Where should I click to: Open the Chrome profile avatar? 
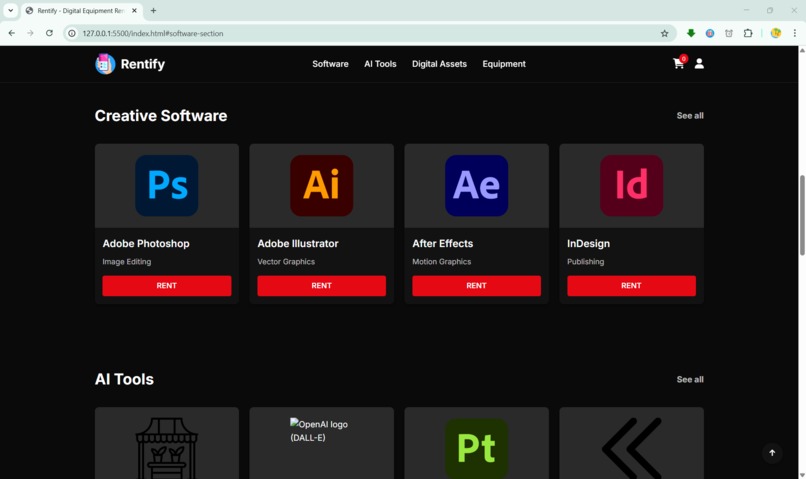point(776,33)
